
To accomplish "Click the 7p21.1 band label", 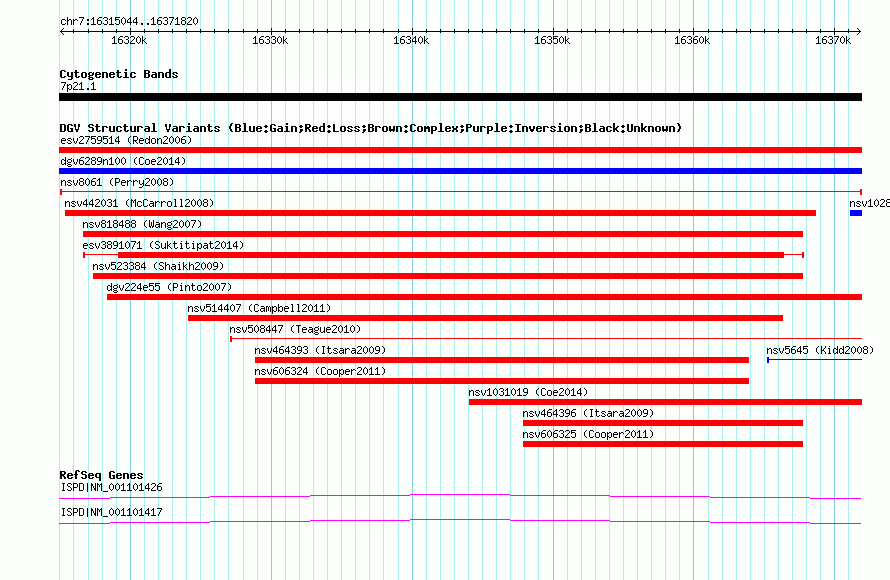I will tap(78, 86).
